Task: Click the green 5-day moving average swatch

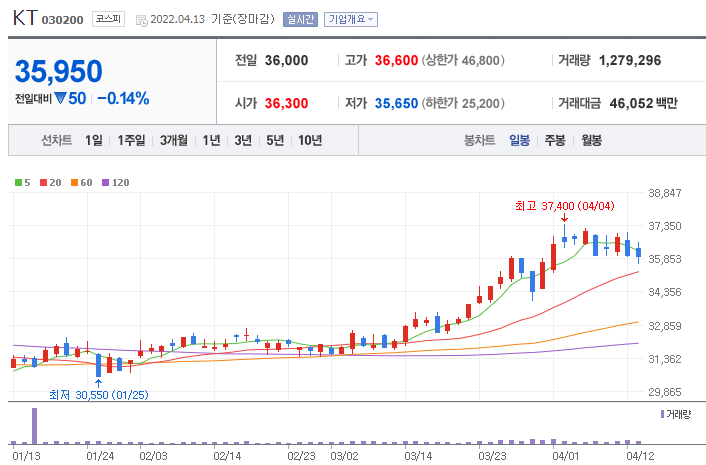Action: click(x=18, y=183)
